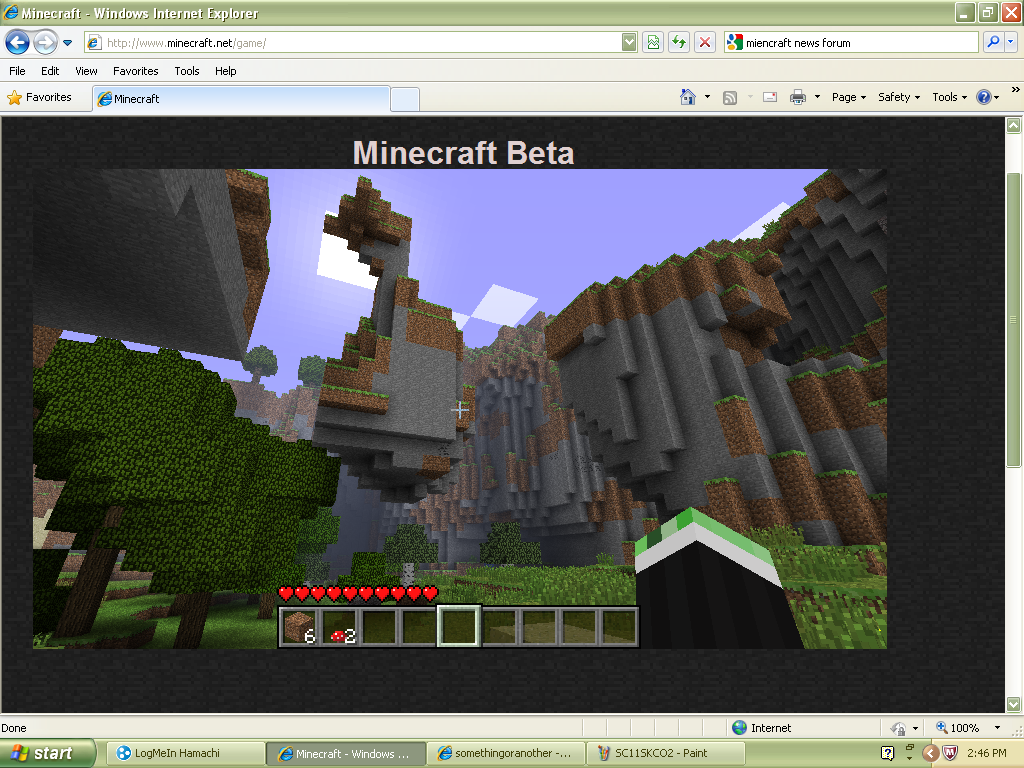Open the Help menu
Viewport: 1024px width, 768px height.
click(x=226, y=71)
